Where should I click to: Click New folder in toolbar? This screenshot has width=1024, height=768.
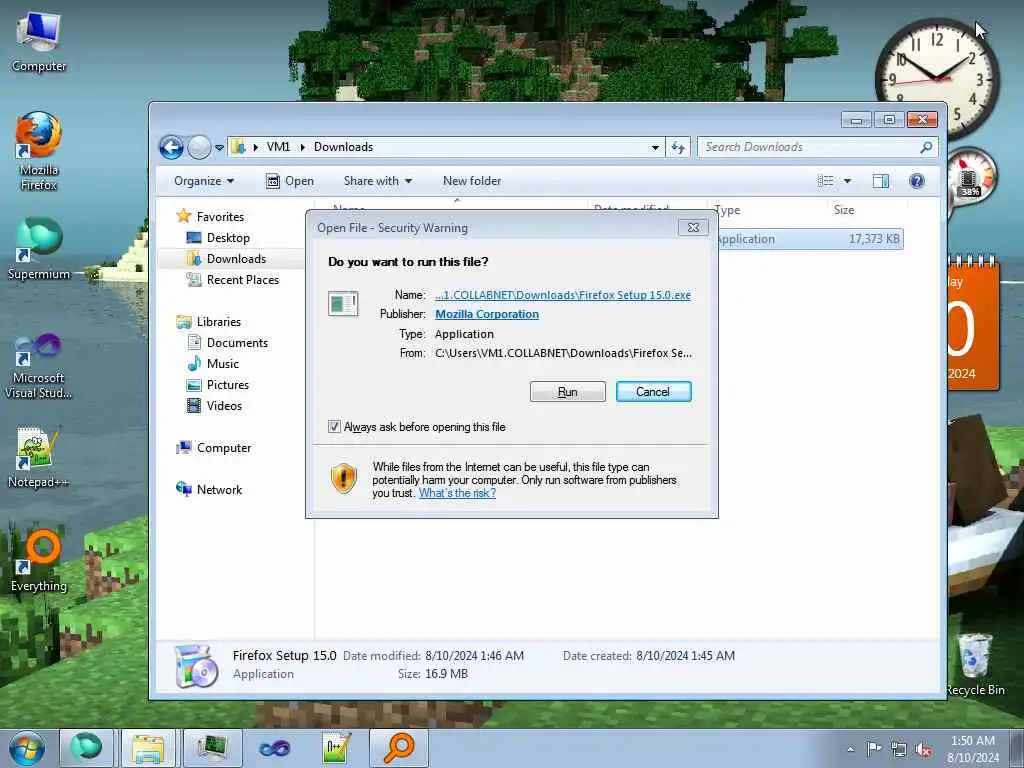pyautogui.click(x=472, y=181)
